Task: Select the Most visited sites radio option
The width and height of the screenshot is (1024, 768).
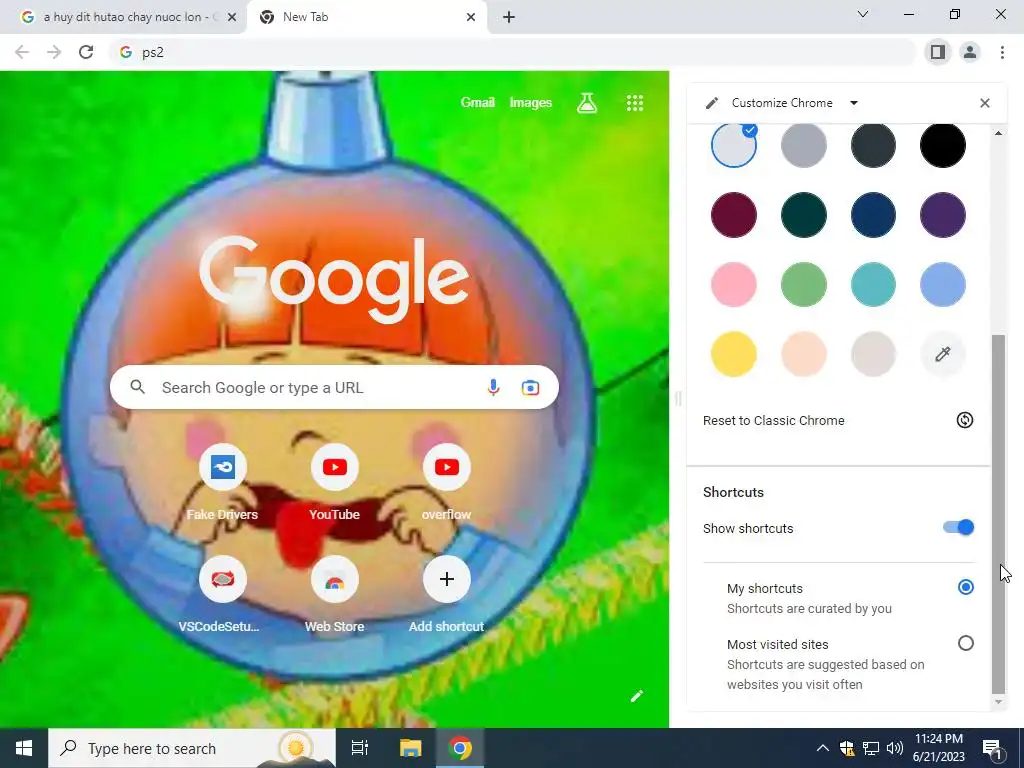Action: pyautogui.click(x=966, y=643)
